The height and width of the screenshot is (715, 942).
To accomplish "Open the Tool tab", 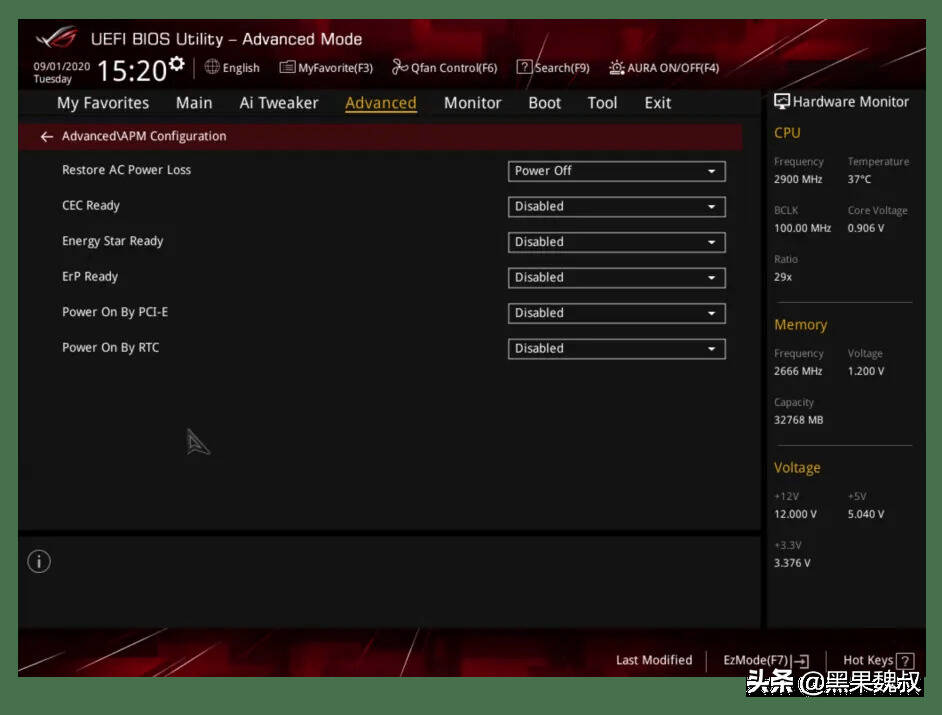I will click(x=602, y=103).
